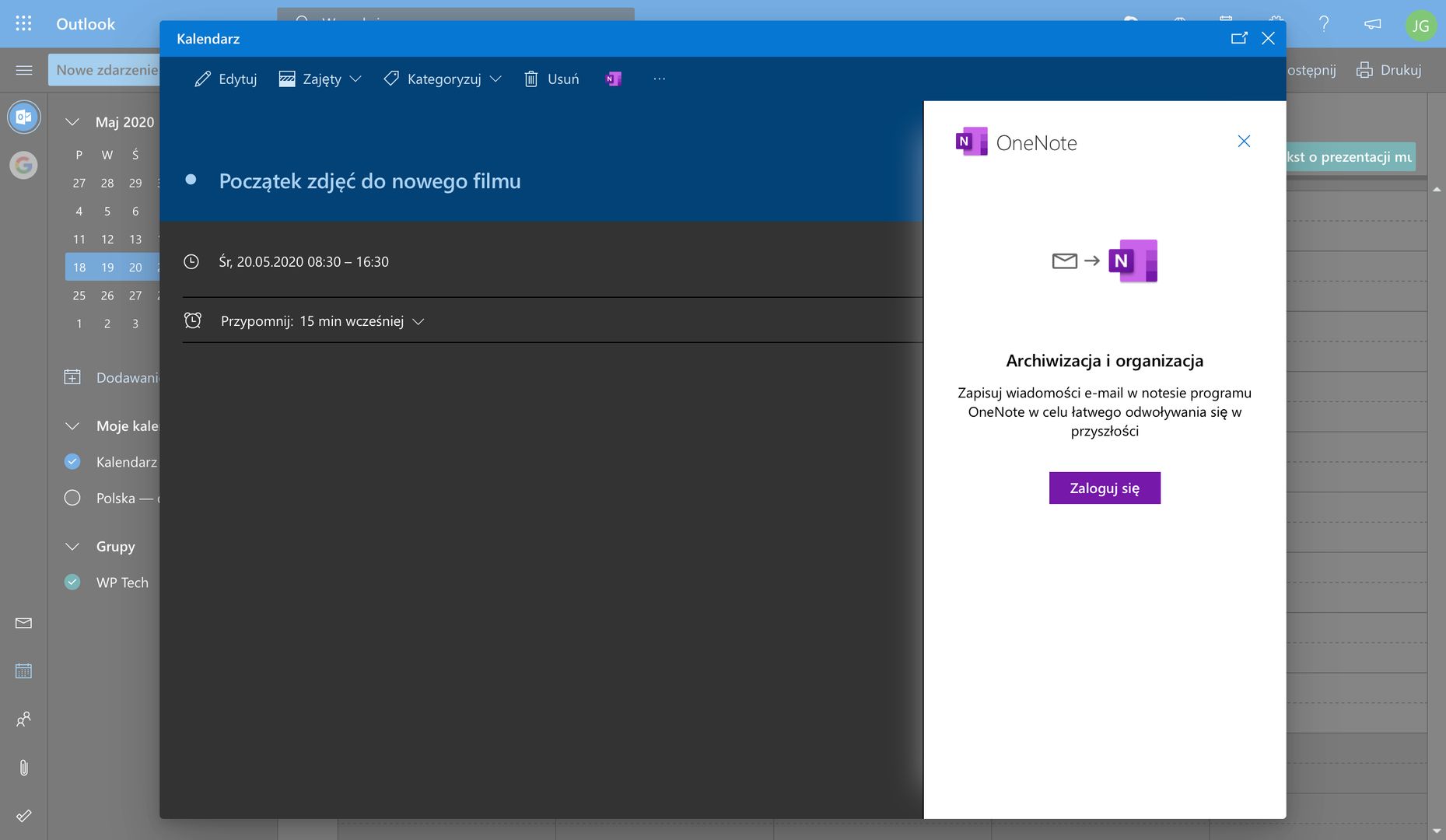Collapse the Grupy section
1446x840 pixels.
coord(72,546)
